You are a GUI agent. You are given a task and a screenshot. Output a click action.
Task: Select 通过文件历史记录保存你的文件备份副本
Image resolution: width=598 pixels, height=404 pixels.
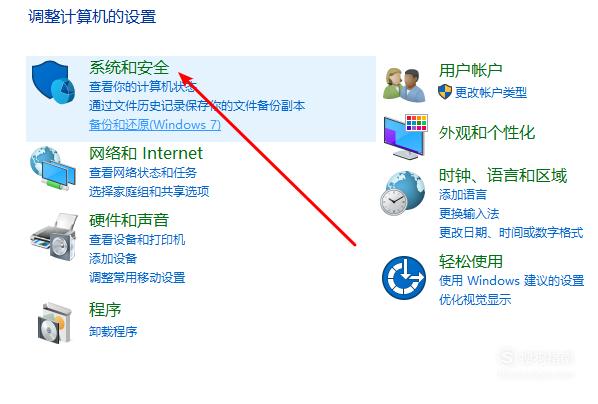(x=197, y=106)
